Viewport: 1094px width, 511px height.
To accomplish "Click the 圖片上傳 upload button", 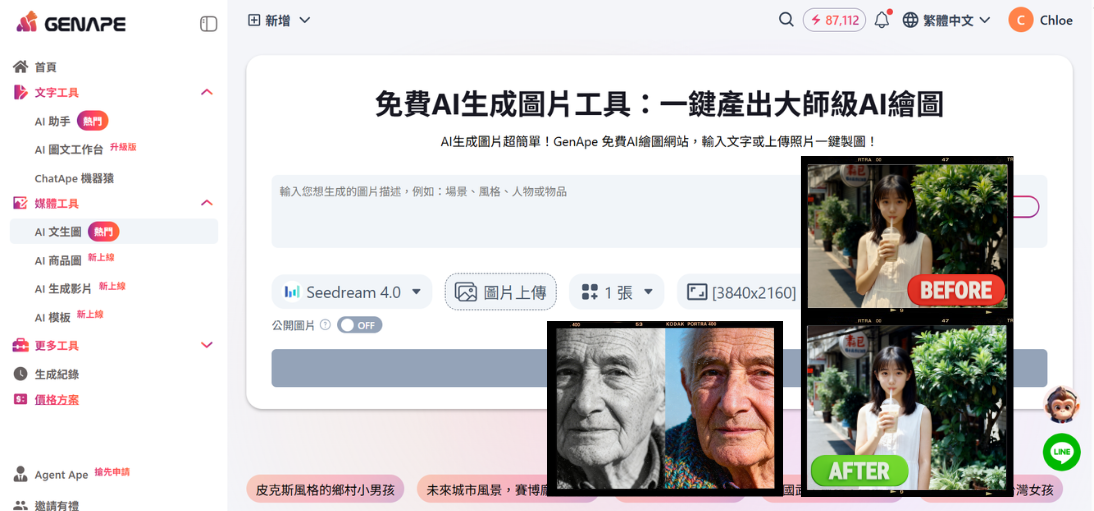I will (x=500, y=292).
